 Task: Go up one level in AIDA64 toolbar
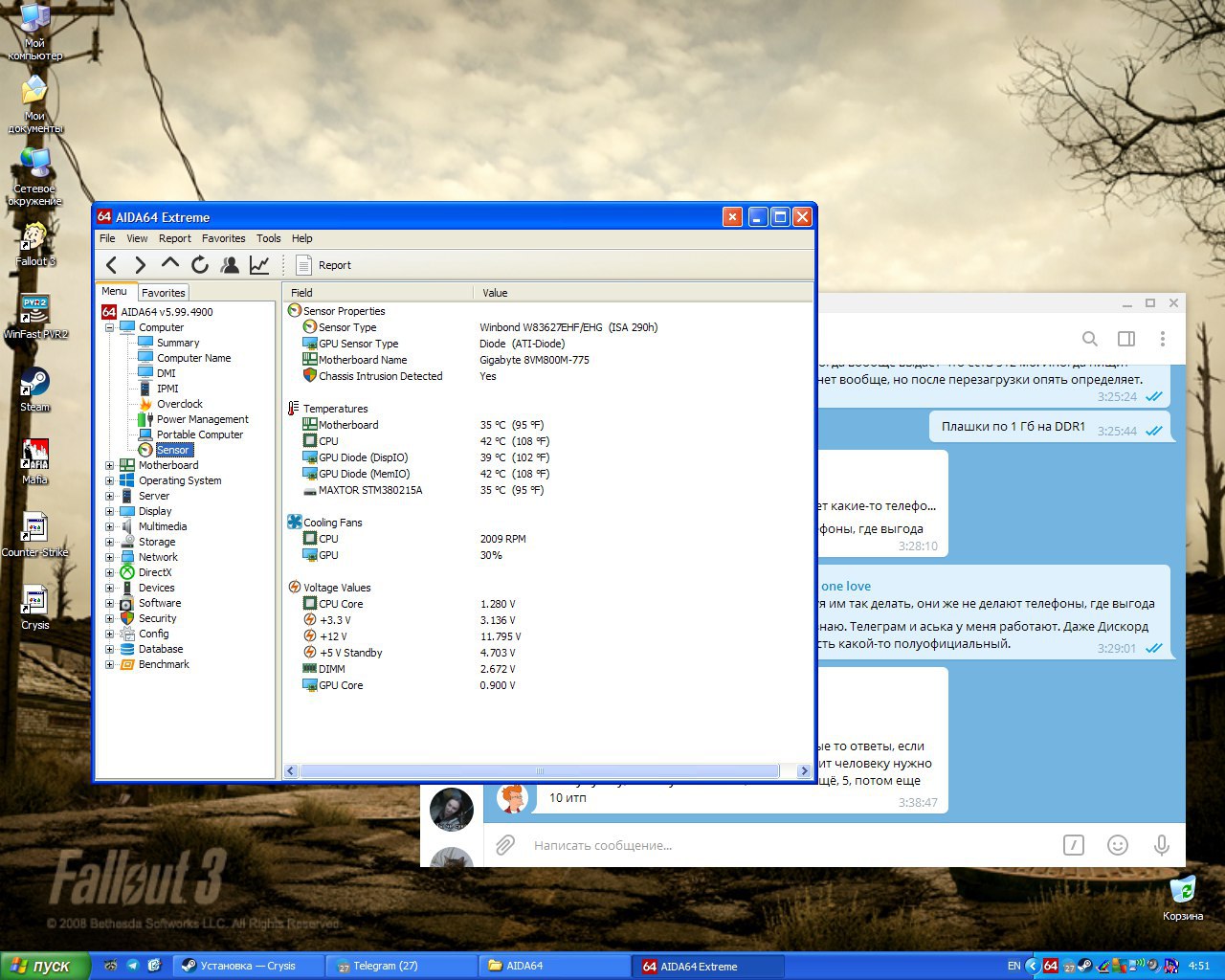pyautogui.click(x=170, y=263)
